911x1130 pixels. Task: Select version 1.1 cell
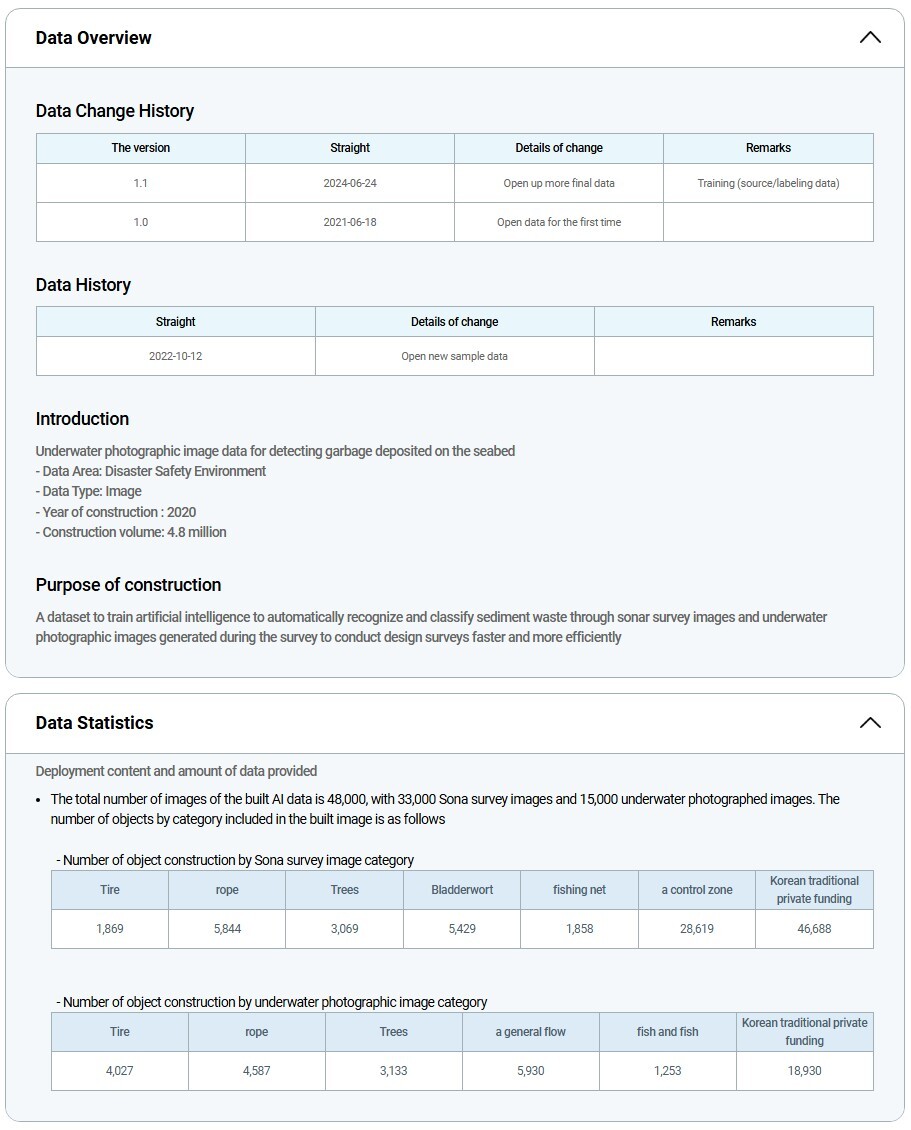pos(141,183)
